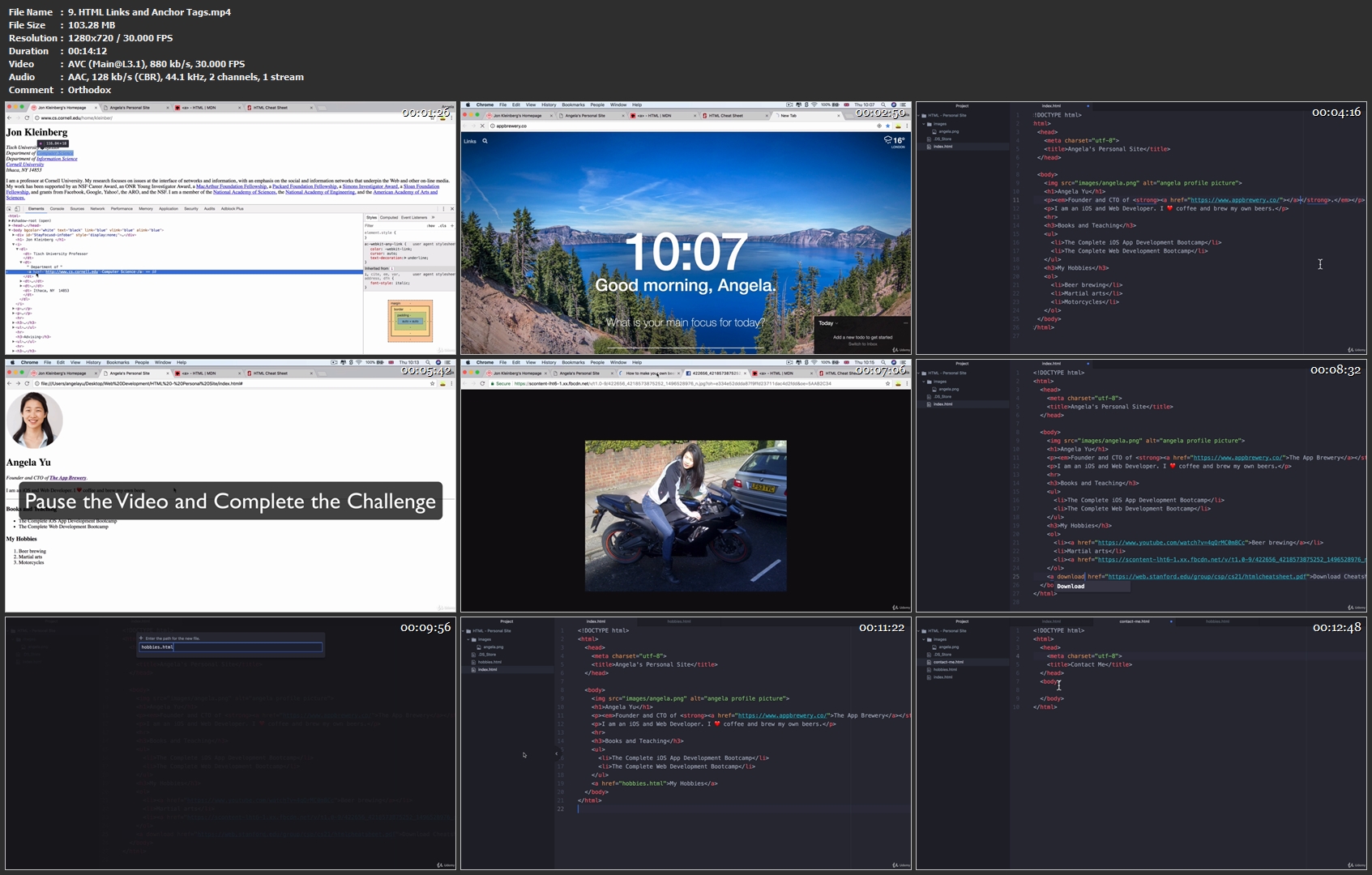
Task: Click the reload icon in the 00:07:06 frame
Action: (482, 383)
